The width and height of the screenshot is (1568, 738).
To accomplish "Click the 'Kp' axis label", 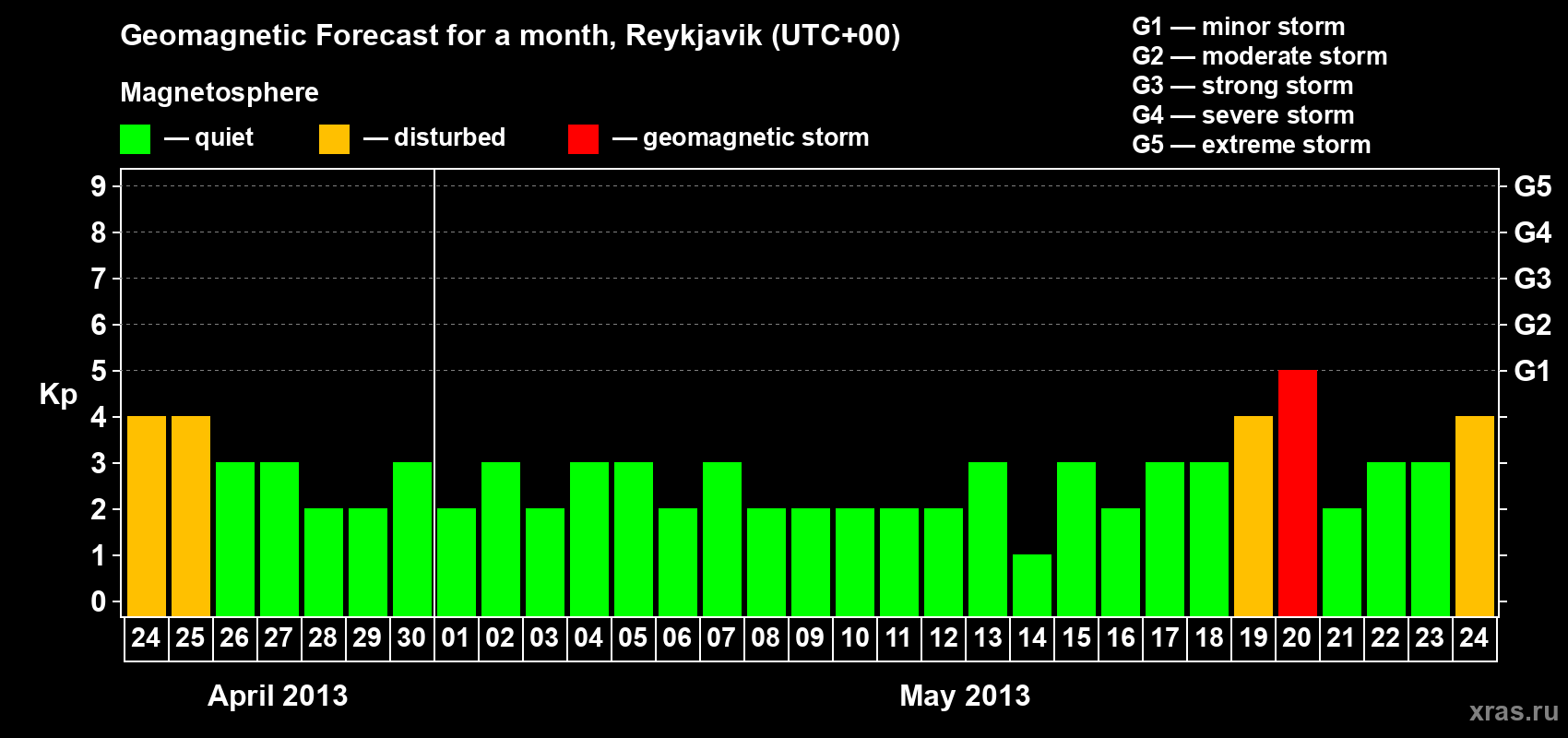I will click(x=58, y=395).
